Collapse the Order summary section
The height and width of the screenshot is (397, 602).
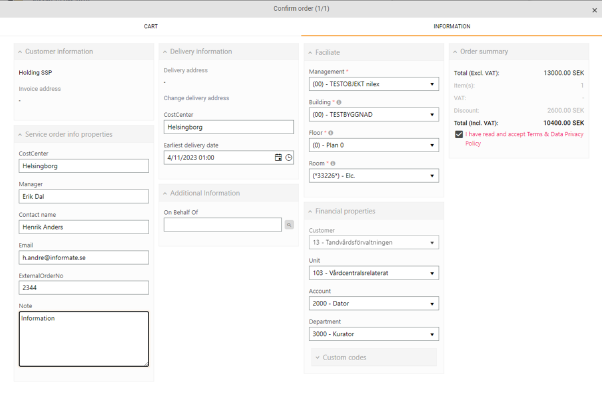point(519,51)
